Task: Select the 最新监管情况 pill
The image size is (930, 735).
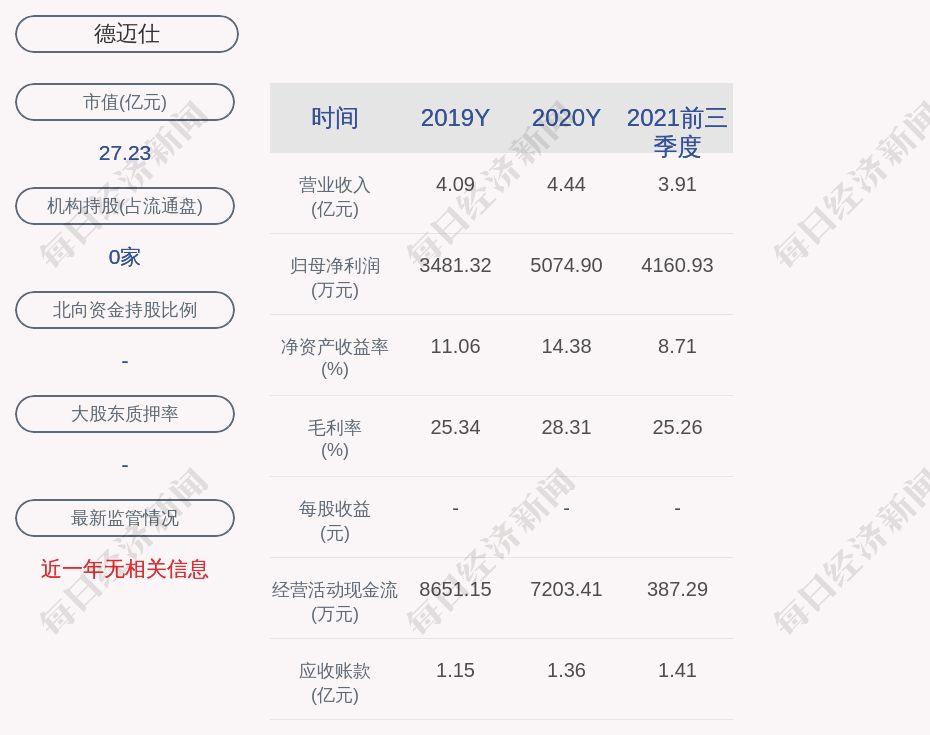Action: click(125, 518)
